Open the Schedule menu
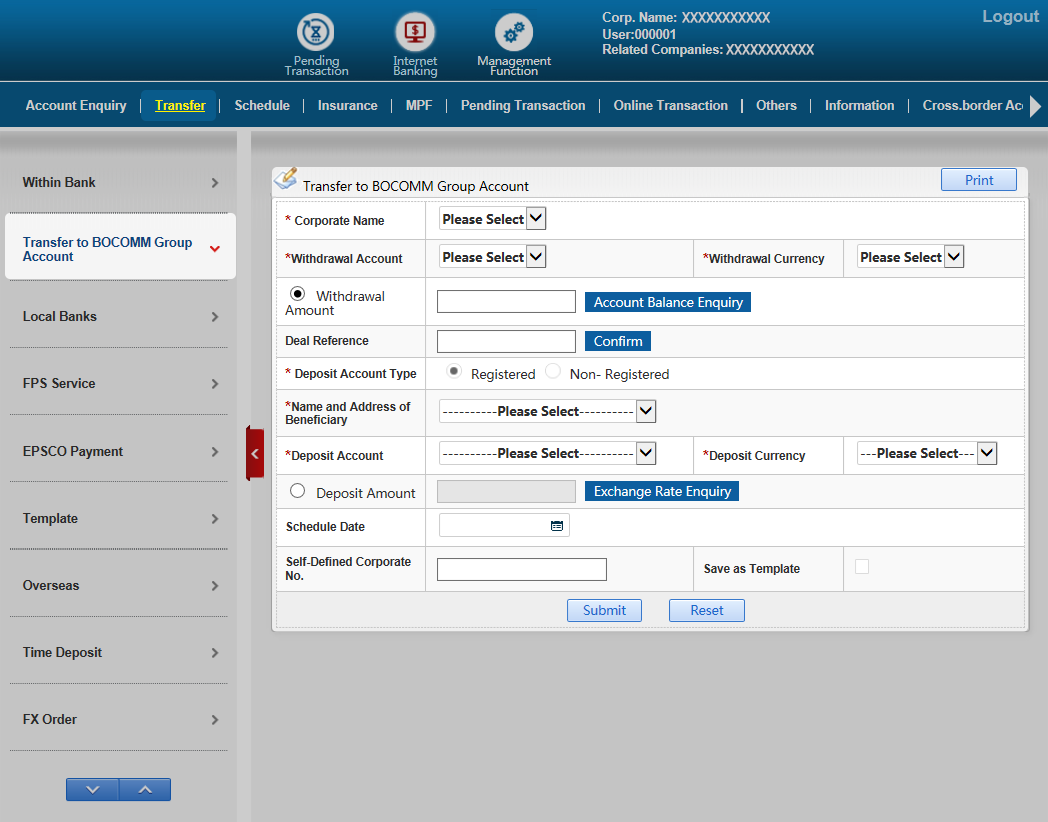1048x822 pixels. coord(262,106)
